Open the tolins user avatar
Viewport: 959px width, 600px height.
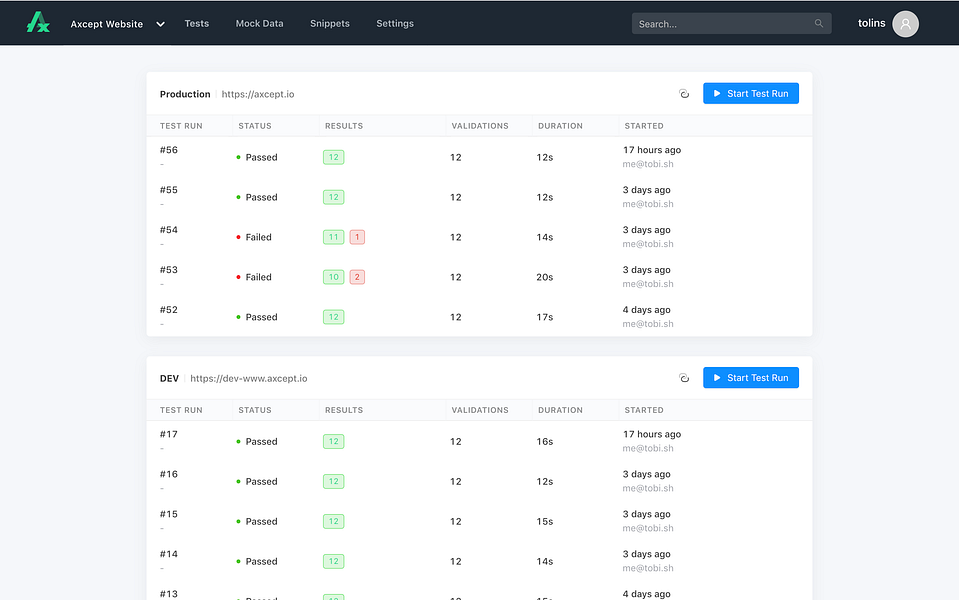click(905, 24)
